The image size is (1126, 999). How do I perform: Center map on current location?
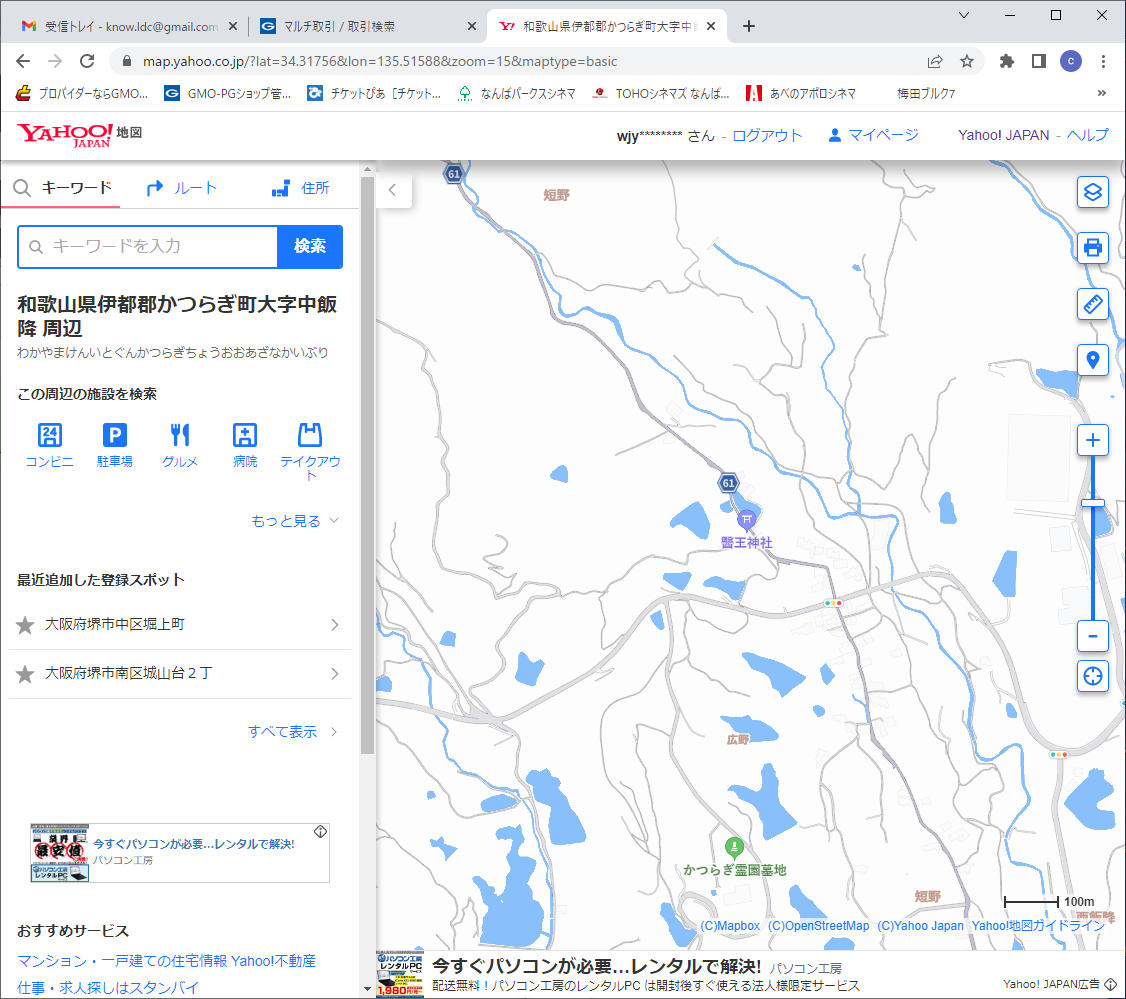[1092, 676]
